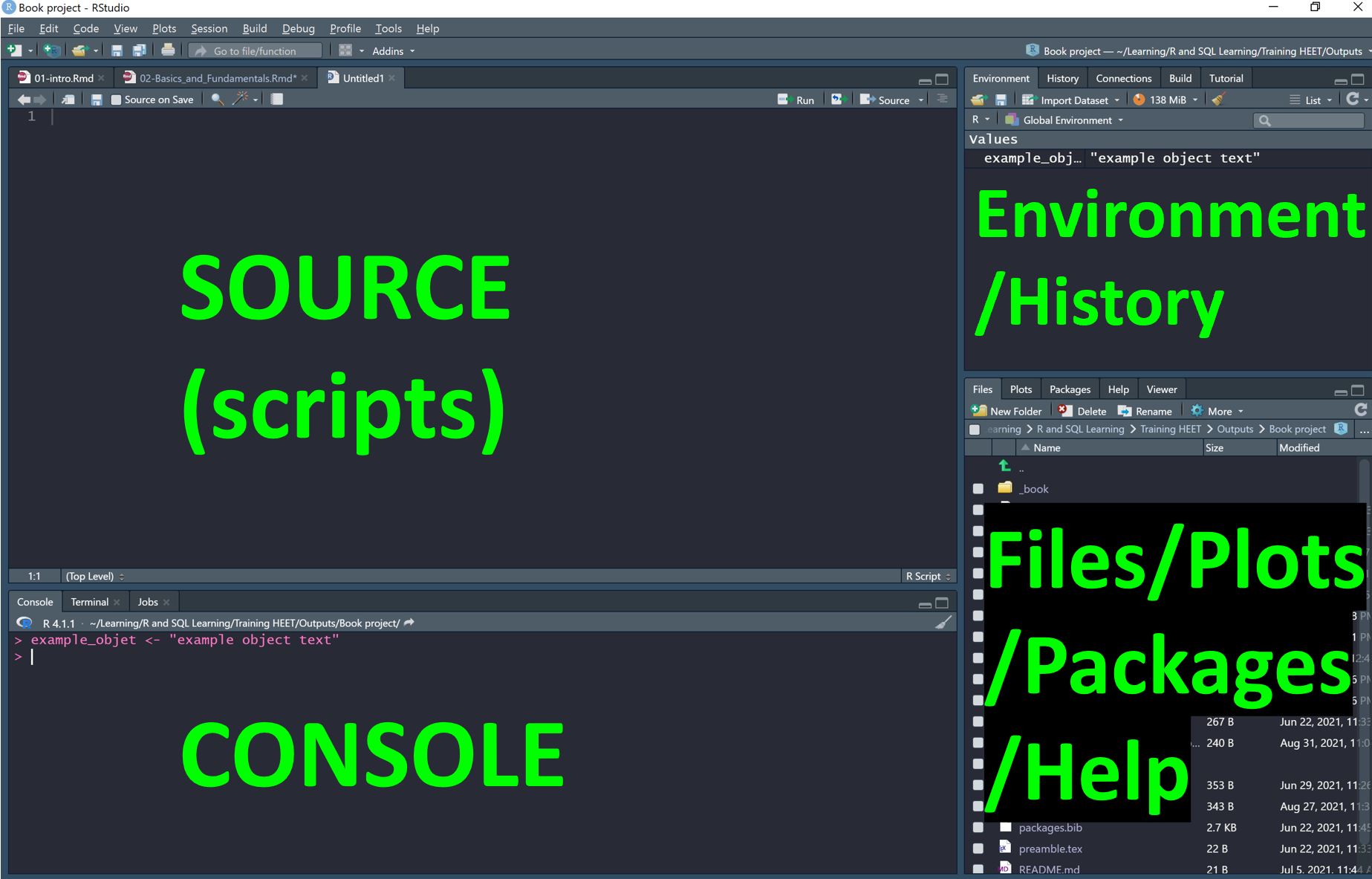Open the New File dropdown arrow
This screenshot has height=879, width=1372.
[30, 51]
